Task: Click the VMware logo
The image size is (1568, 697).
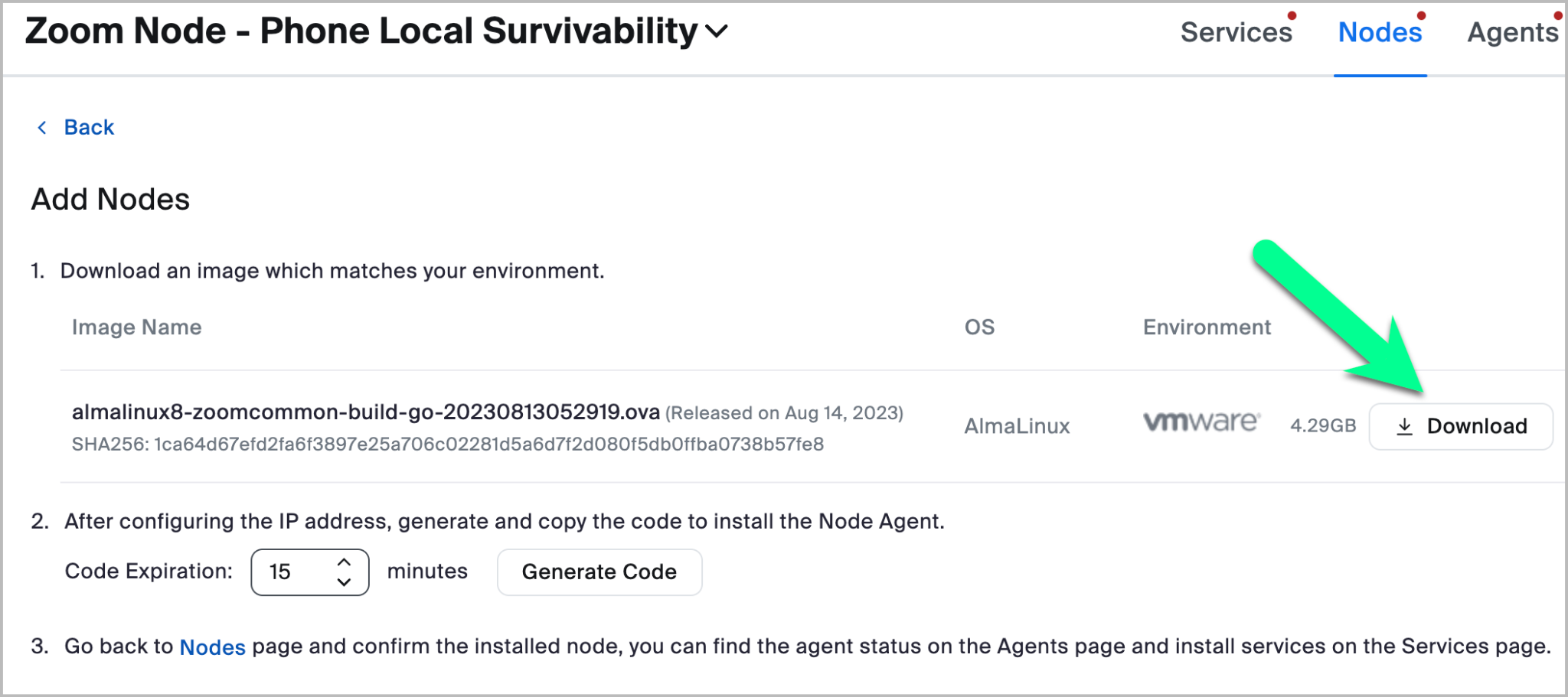Action: (x=1200, y=422)
